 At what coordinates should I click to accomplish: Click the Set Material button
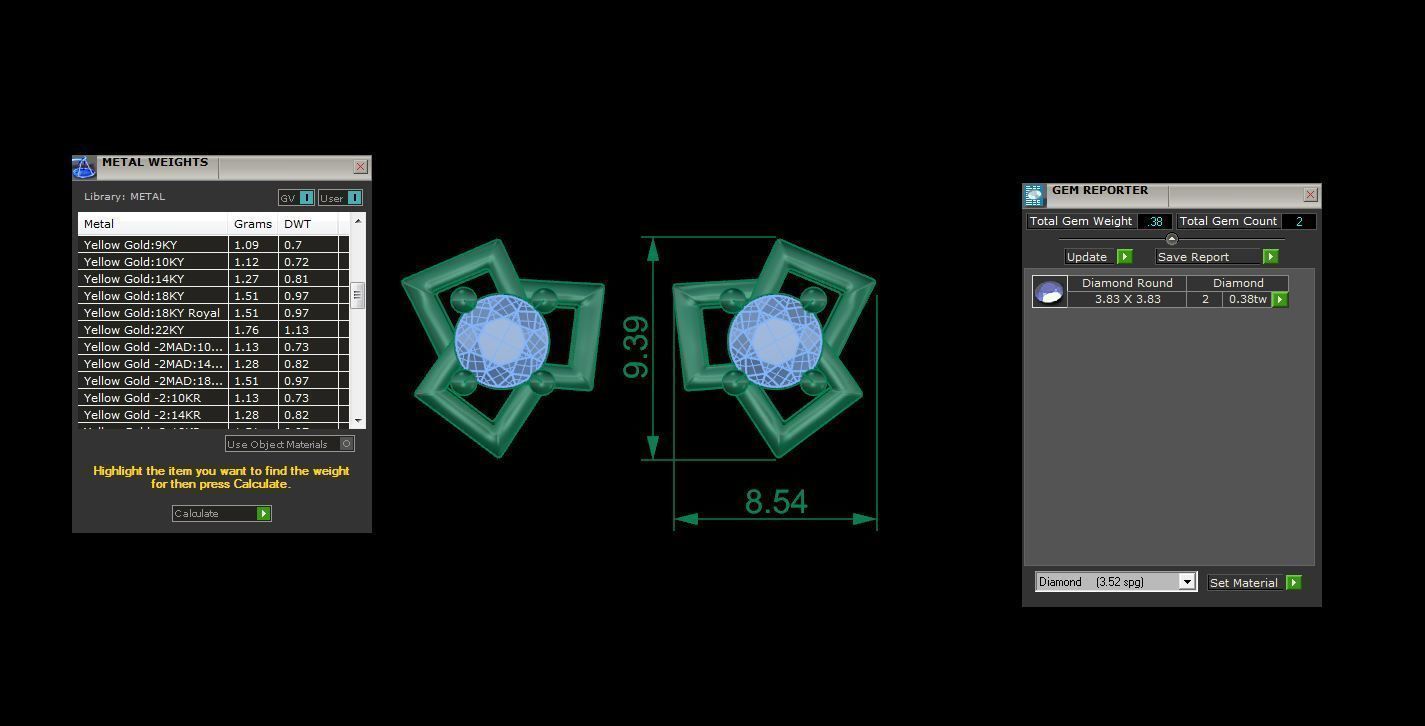[1254, 582]
